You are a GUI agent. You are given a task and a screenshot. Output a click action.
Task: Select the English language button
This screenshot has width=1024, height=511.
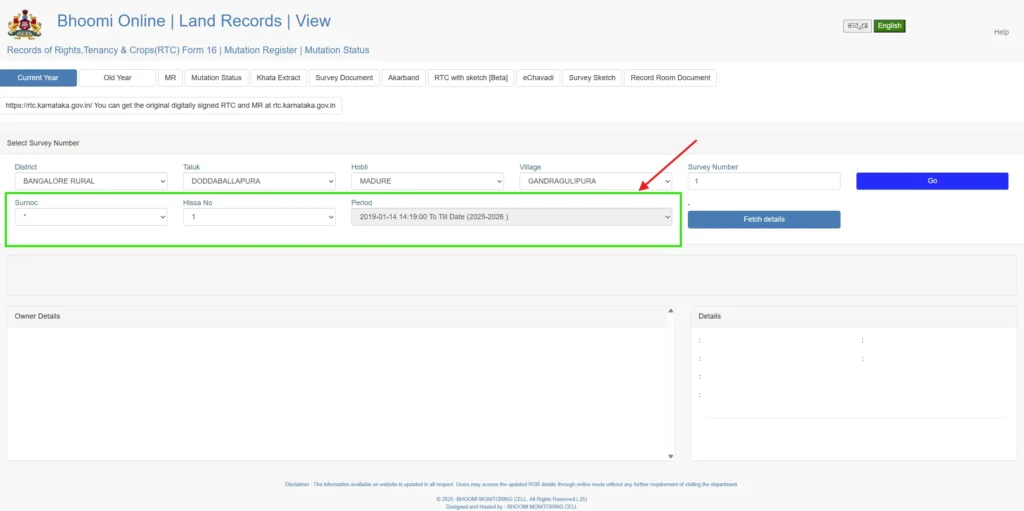tap(889, 26)
